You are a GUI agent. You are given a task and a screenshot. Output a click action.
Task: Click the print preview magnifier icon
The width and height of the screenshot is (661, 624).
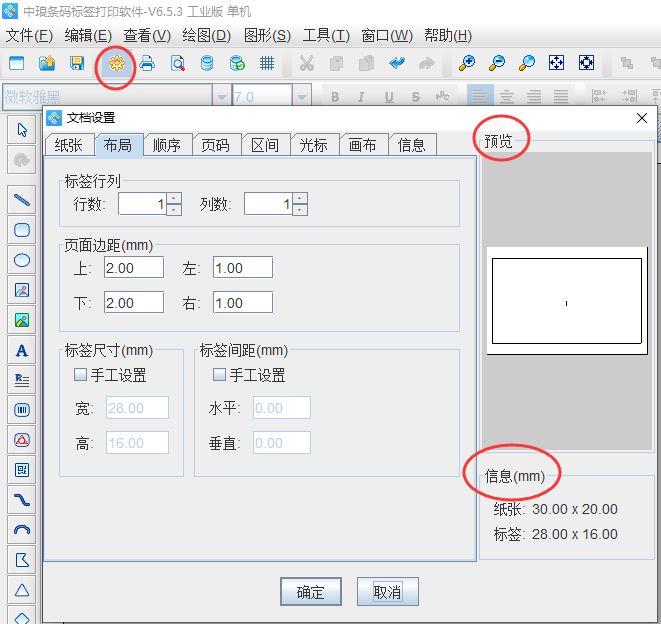click(x=177, y=63)
